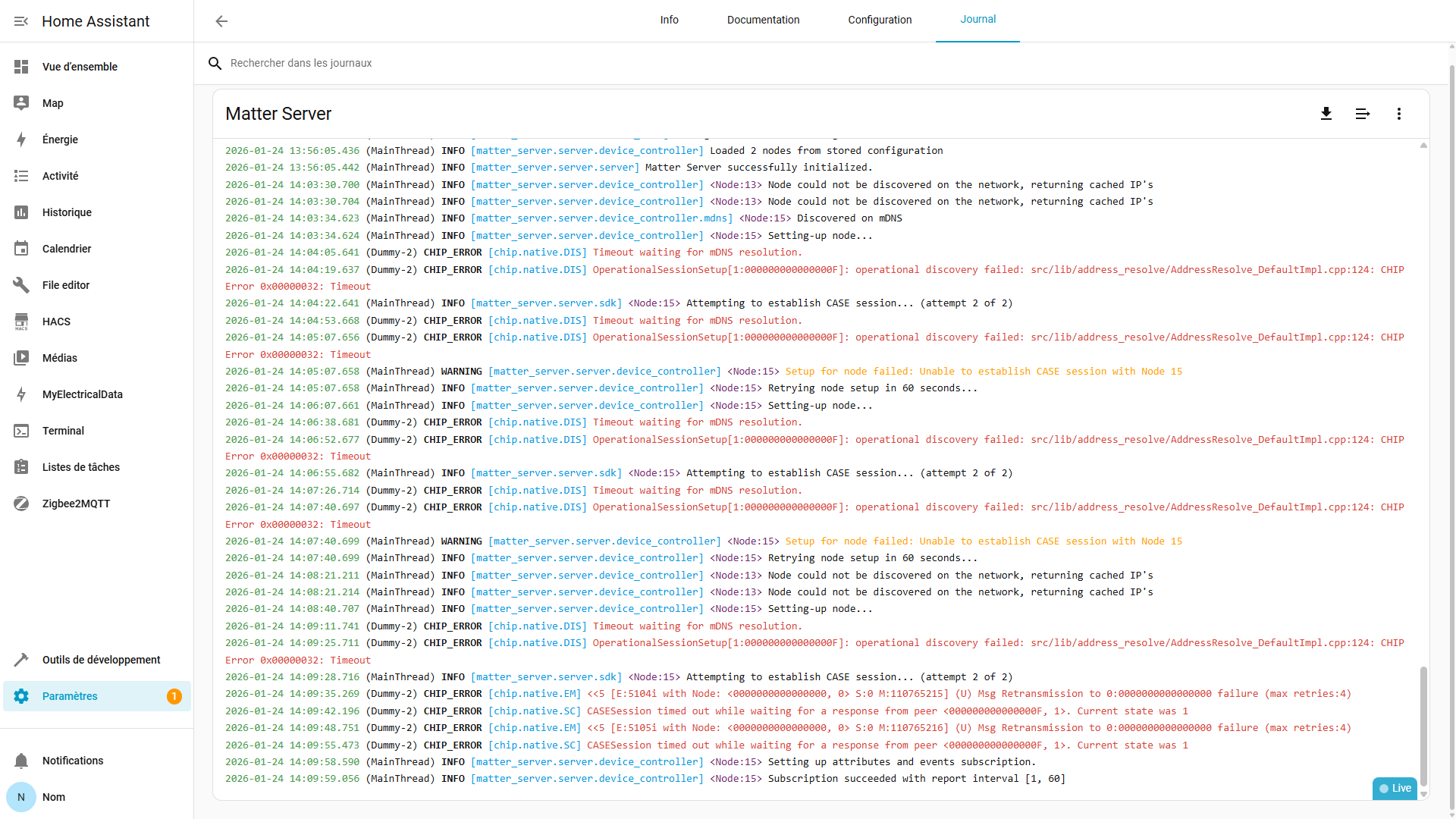The height and width of the screenshot is (819, 1456).
Task: Open the HACS sidebar icon
Action: tap(21, 322)
